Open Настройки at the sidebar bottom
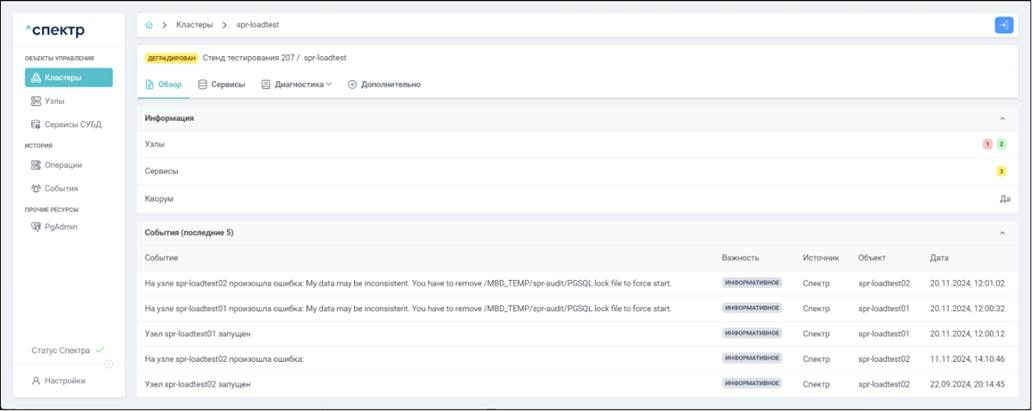Image resolution: width=1032 pixels, height=411 pixels. pos(64,381)
